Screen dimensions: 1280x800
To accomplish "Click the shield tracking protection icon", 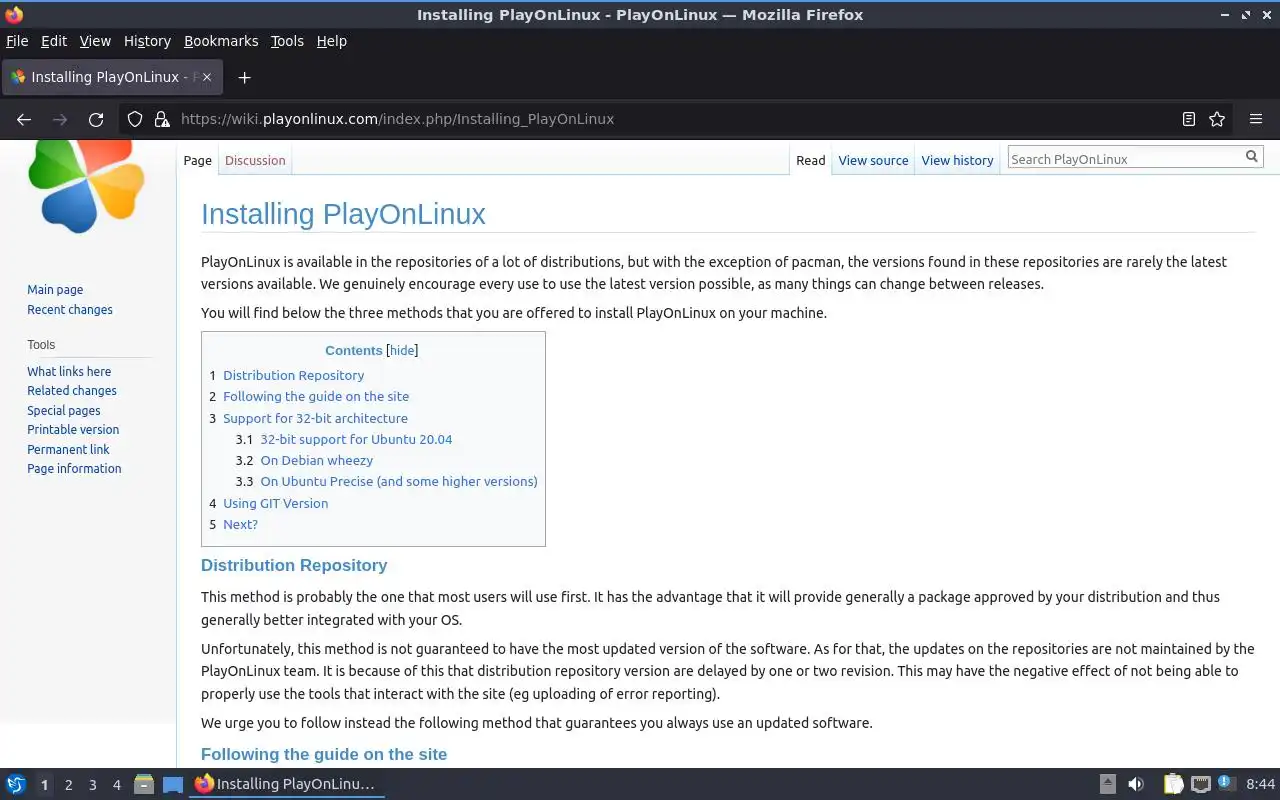I will (135, 119).
